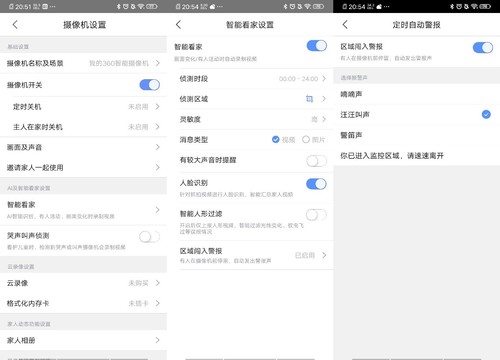The height and width of the screenshot is (360, 500).
Task: Open 区域闯入警报 row showing 已启用
Action: tap(256, 255)
